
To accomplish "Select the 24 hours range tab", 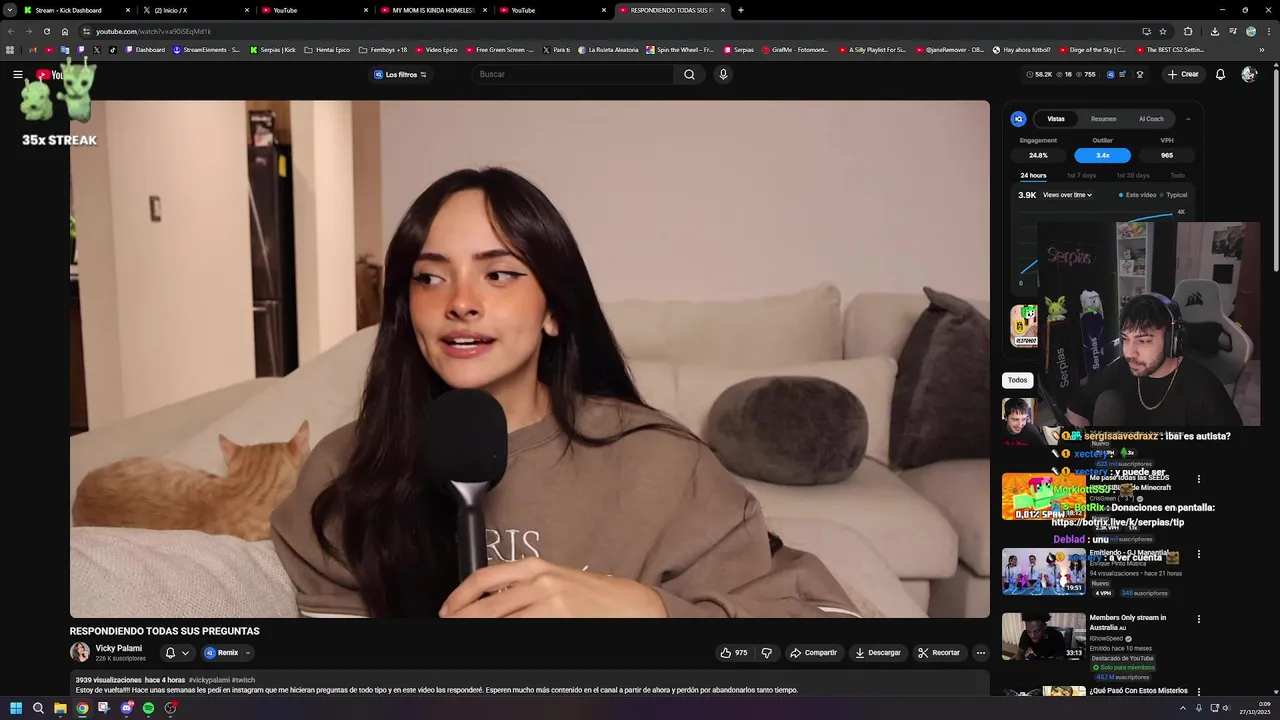I will click(1033, 176).
